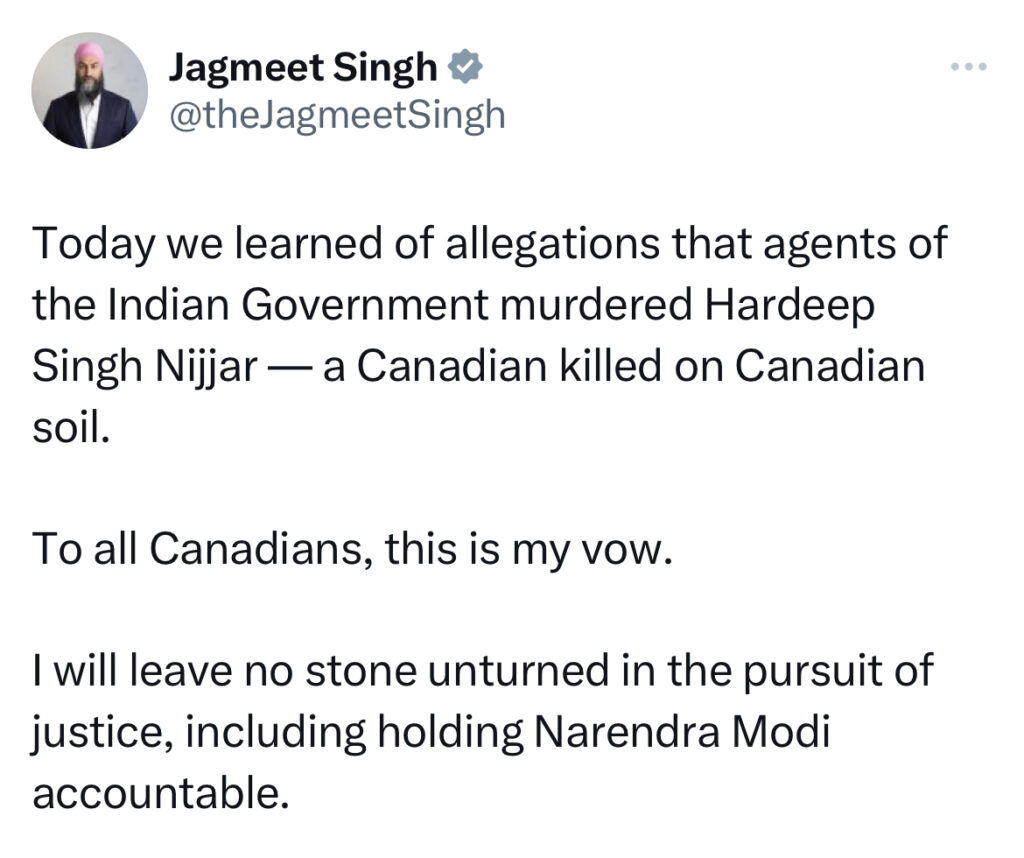Screen dimensions: 1024x858
Task: Open the three-dot more options menu
Action: [x=969, y=68]
